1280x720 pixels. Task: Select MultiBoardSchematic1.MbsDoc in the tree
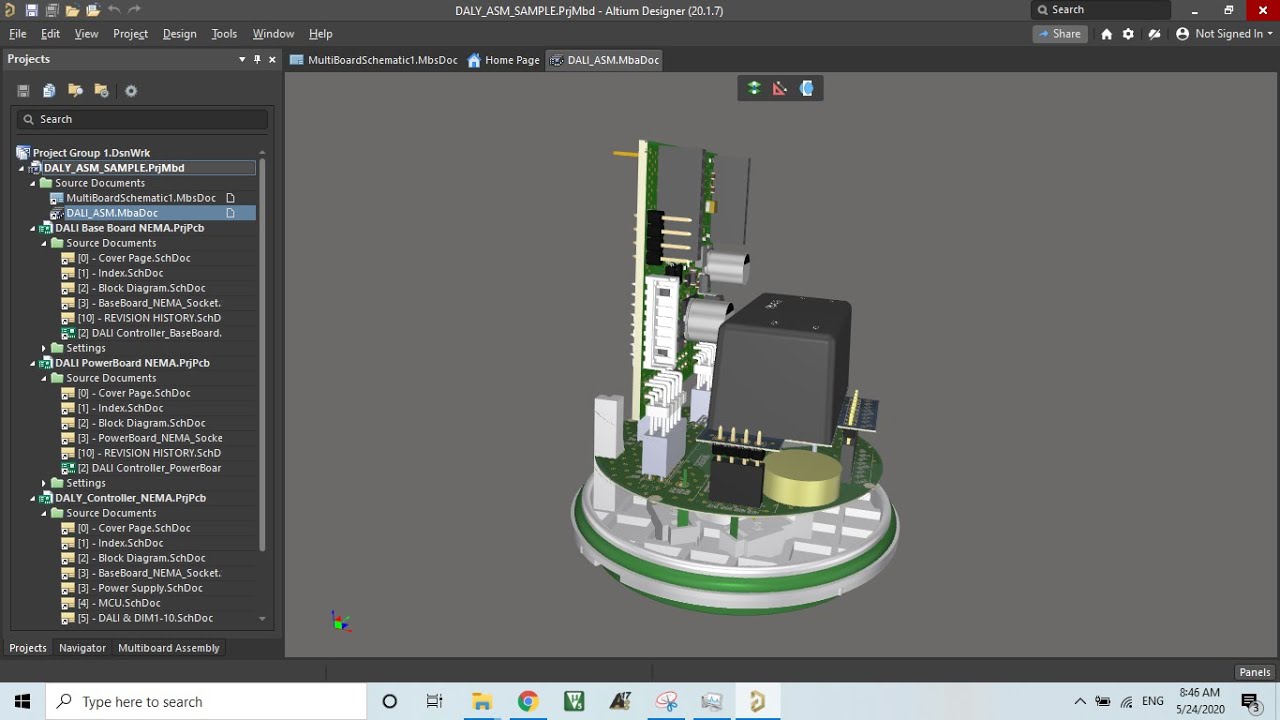pyautogui.click(x=140, y=198)
